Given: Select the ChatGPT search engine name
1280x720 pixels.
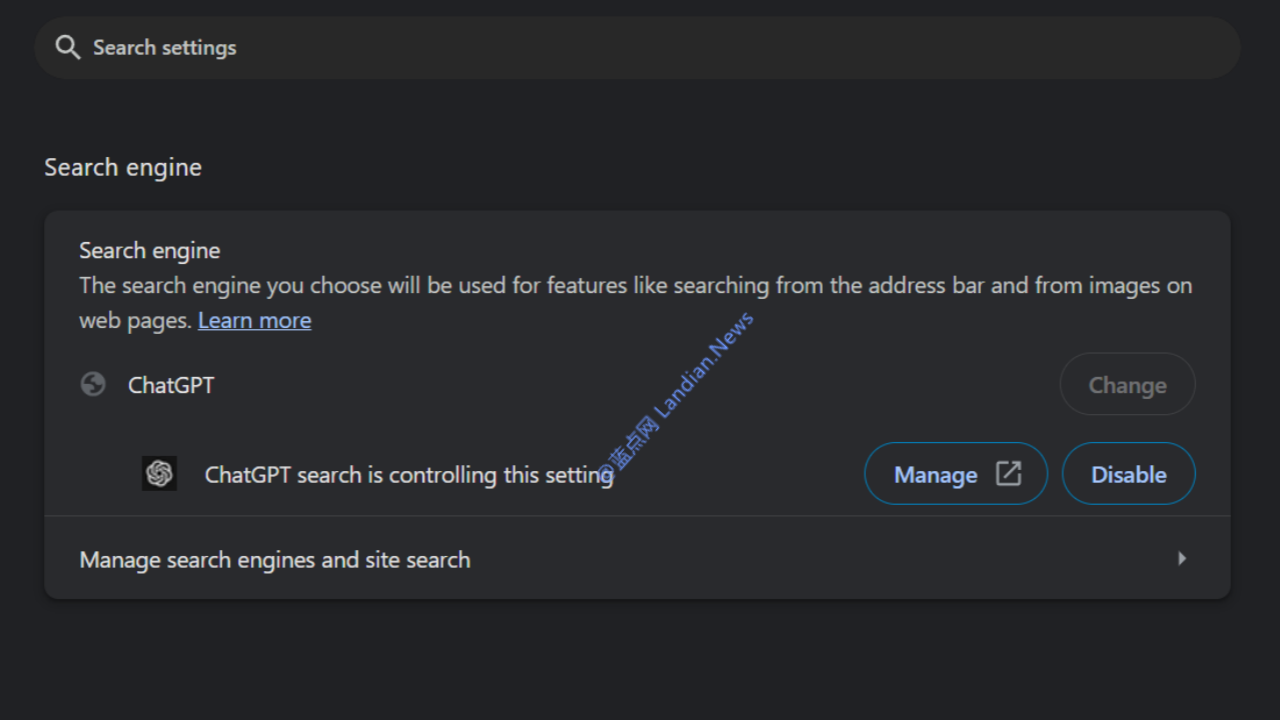Looking at the screenshot, I should [171, 385].
